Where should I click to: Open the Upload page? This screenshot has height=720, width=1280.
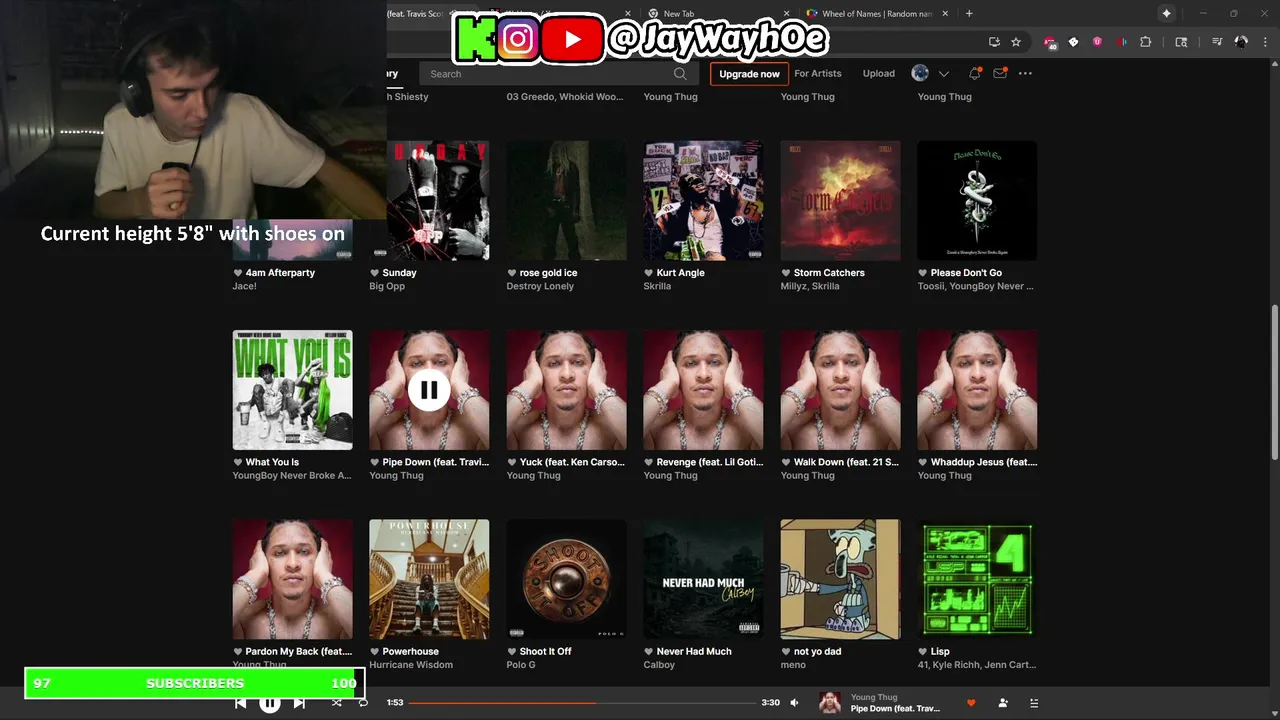pyautogui.click(x=879, y=73)
